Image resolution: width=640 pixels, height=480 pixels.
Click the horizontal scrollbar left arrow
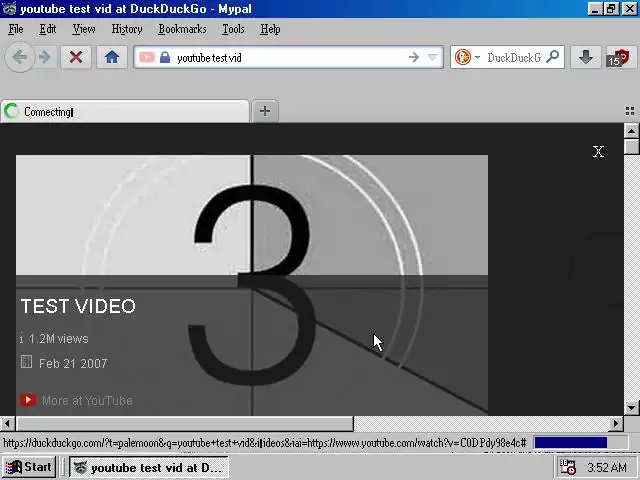(x=7, y=424)
